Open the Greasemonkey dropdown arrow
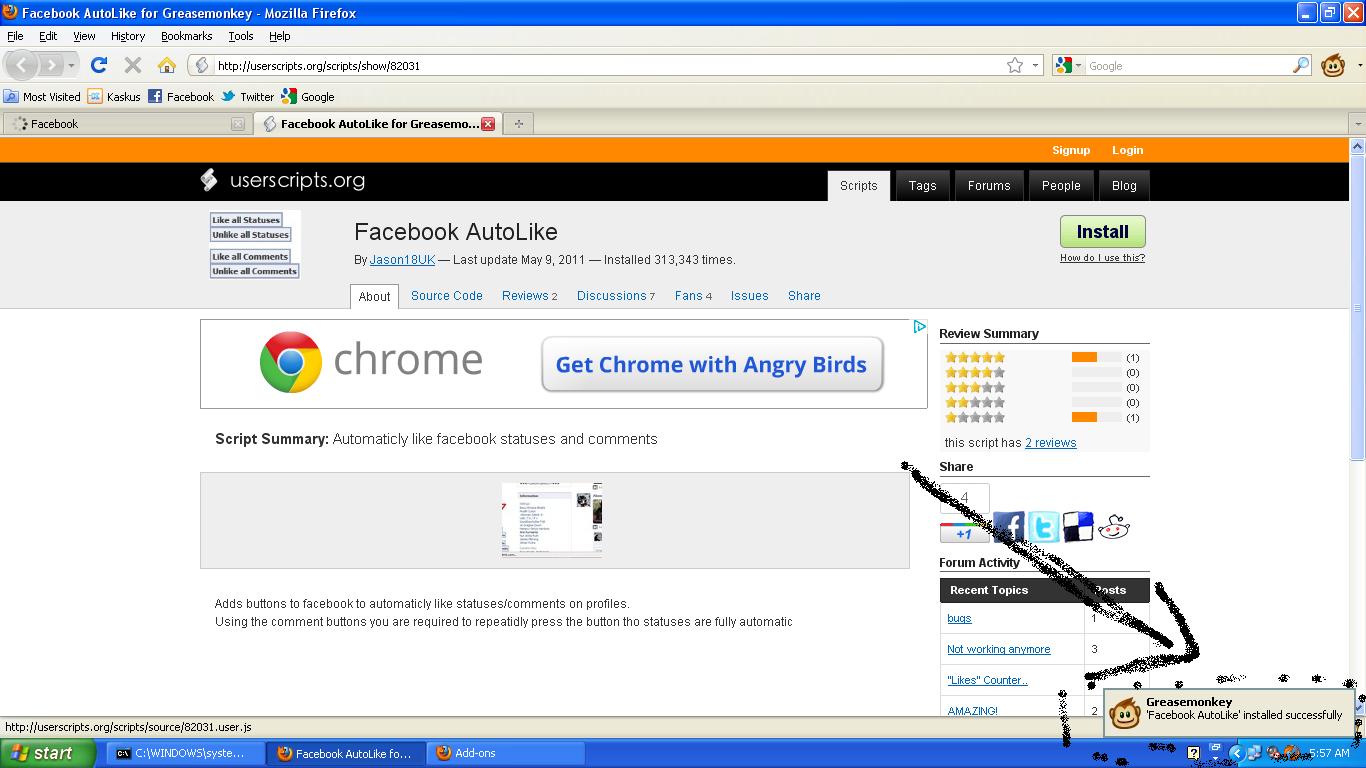The image size is (1366, 768). tap(1359, 66)
